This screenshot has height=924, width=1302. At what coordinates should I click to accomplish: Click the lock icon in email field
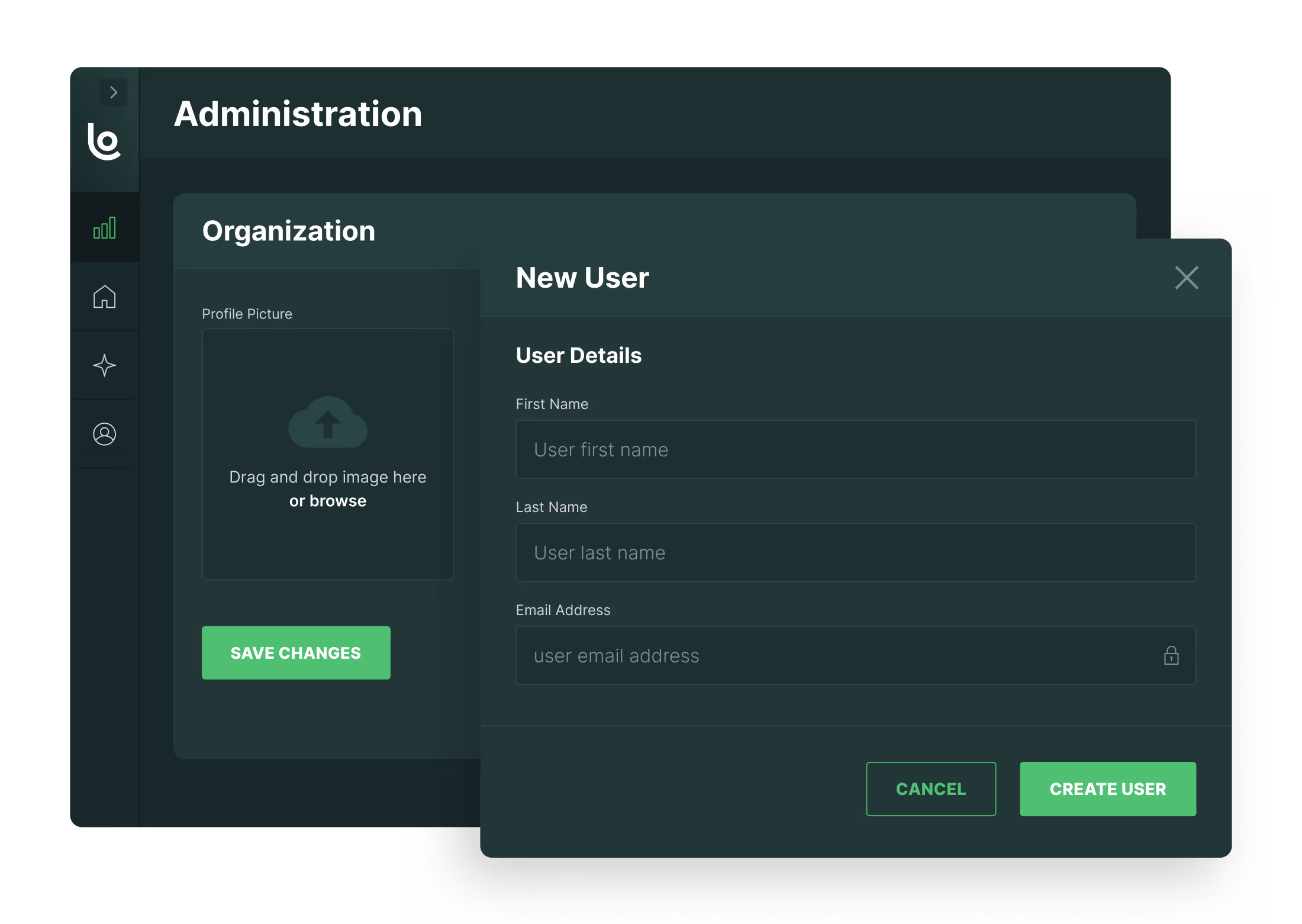click(x=1172, y=656)
